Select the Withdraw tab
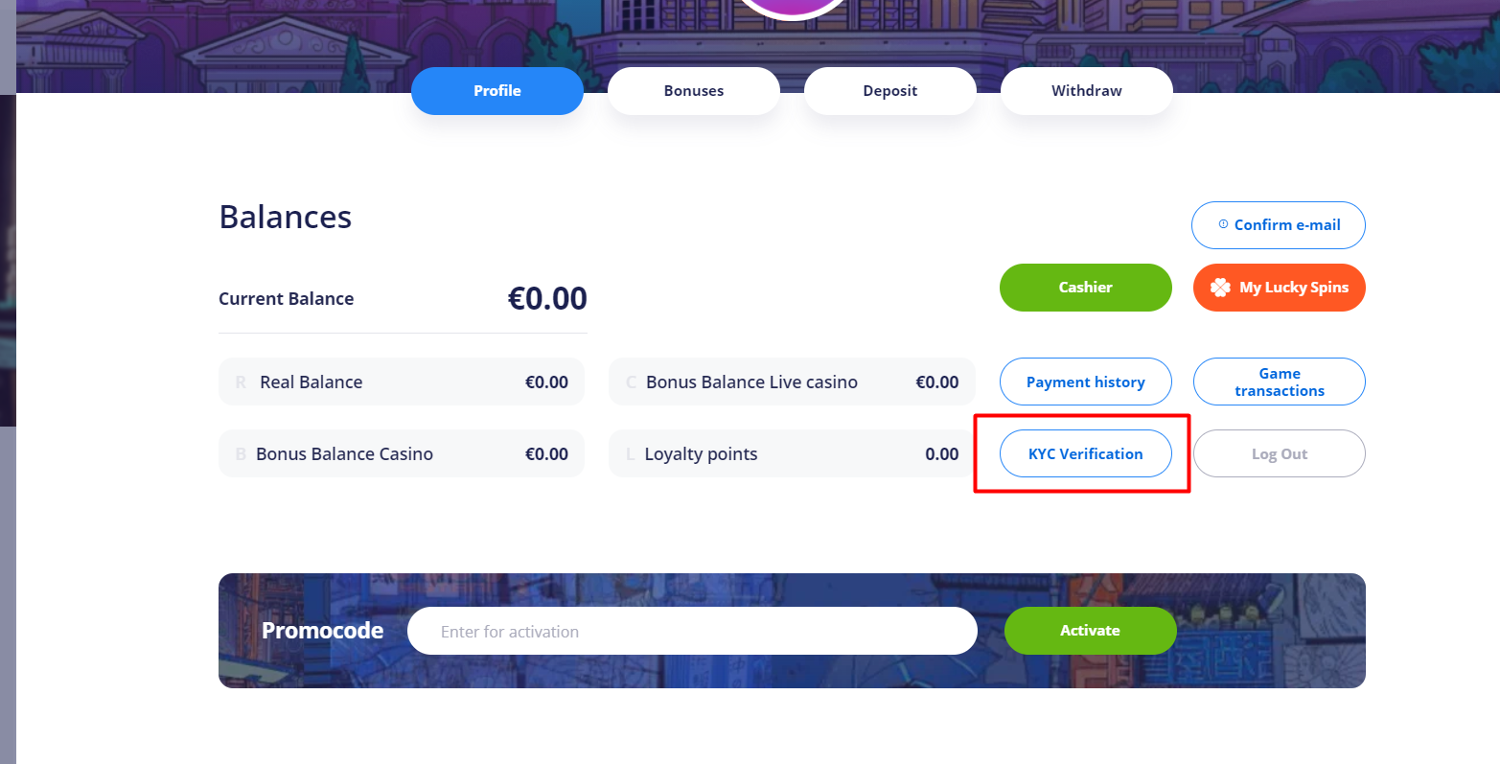Image resolution: width=1500 pixels, height=764 pixels. (1086, 91)
